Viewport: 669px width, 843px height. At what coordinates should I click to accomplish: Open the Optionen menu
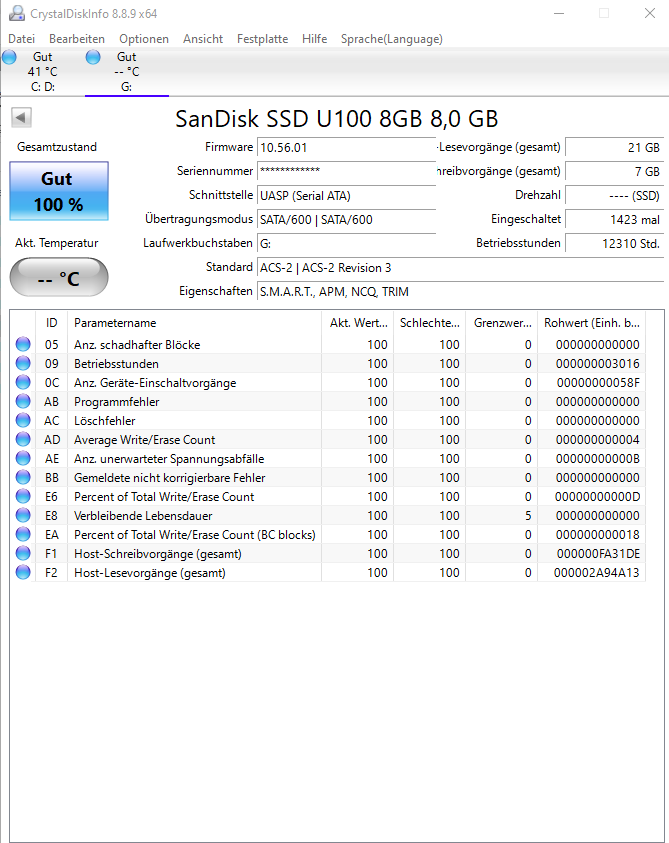click(144, 39)
